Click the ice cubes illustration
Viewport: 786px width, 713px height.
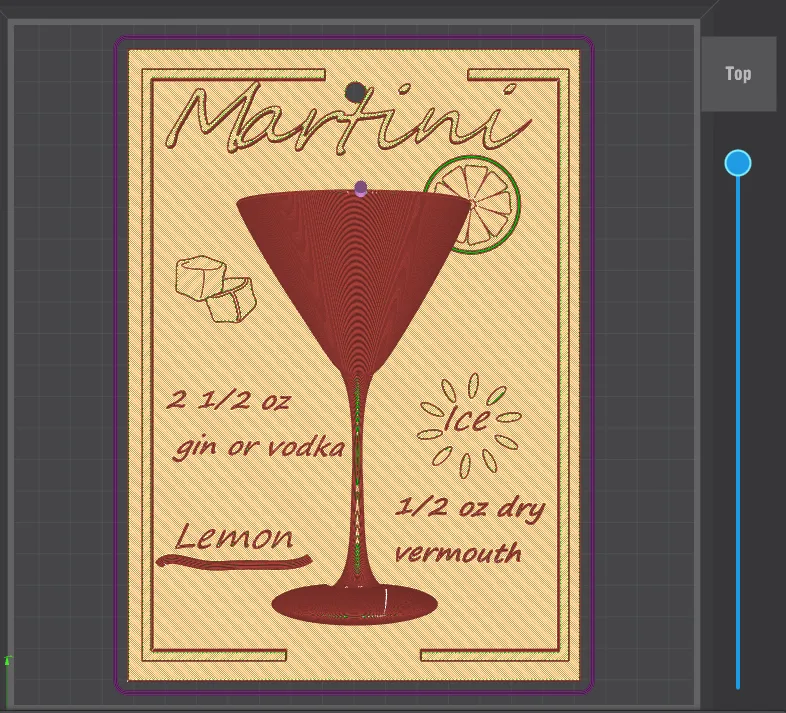[215, 288]
